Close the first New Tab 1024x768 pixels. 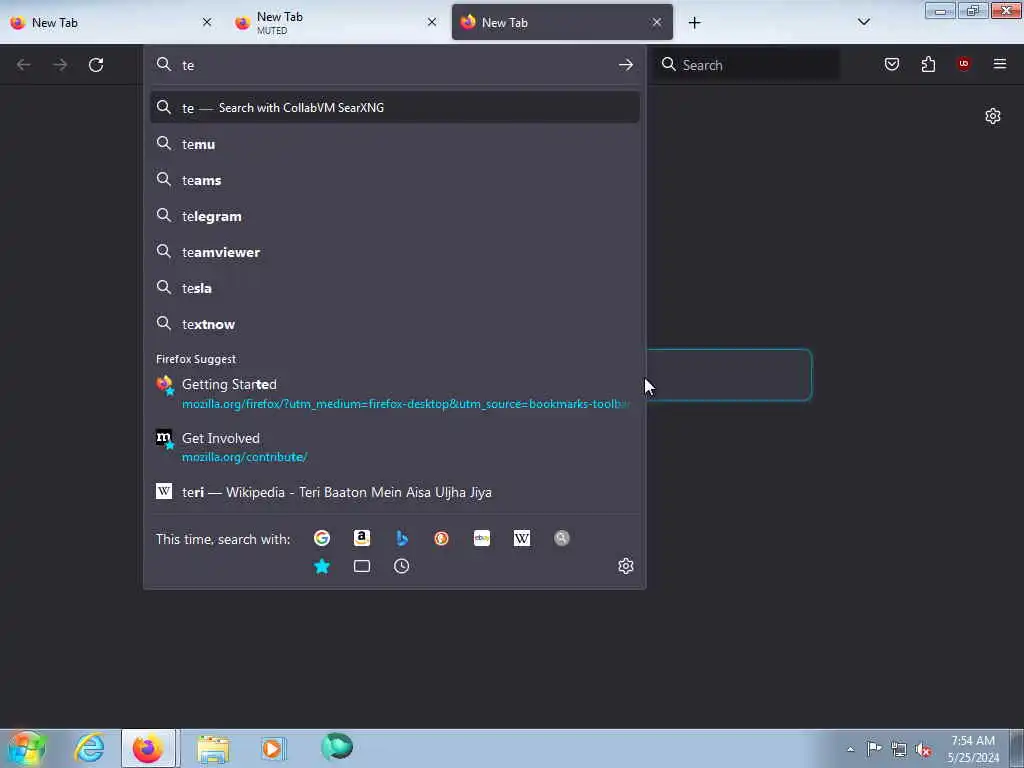pyautogui.click(x=207, y=22)
